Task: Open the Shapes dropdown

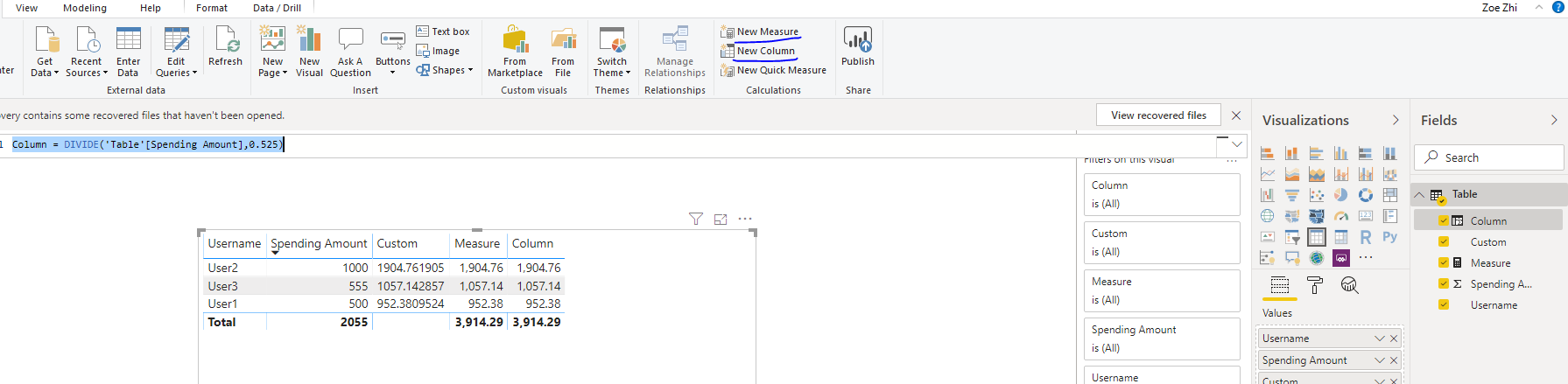Action: pos(445,70)
